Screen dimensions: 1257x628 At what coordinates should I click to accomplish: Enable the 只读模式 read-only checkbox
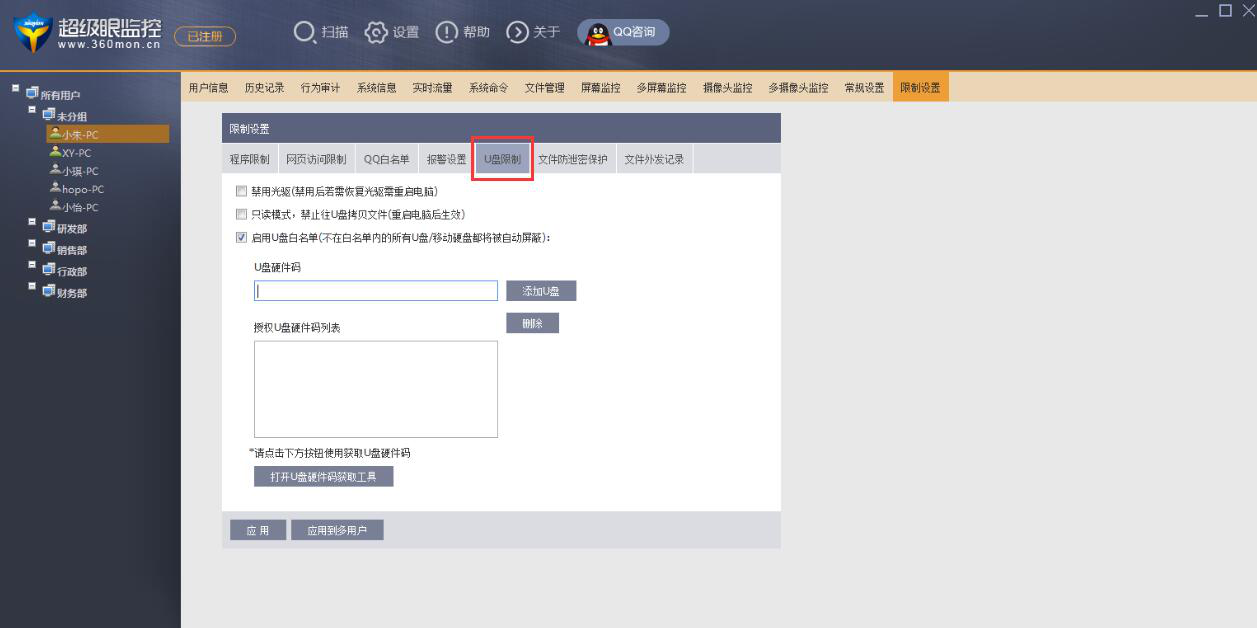coord(241,214)
